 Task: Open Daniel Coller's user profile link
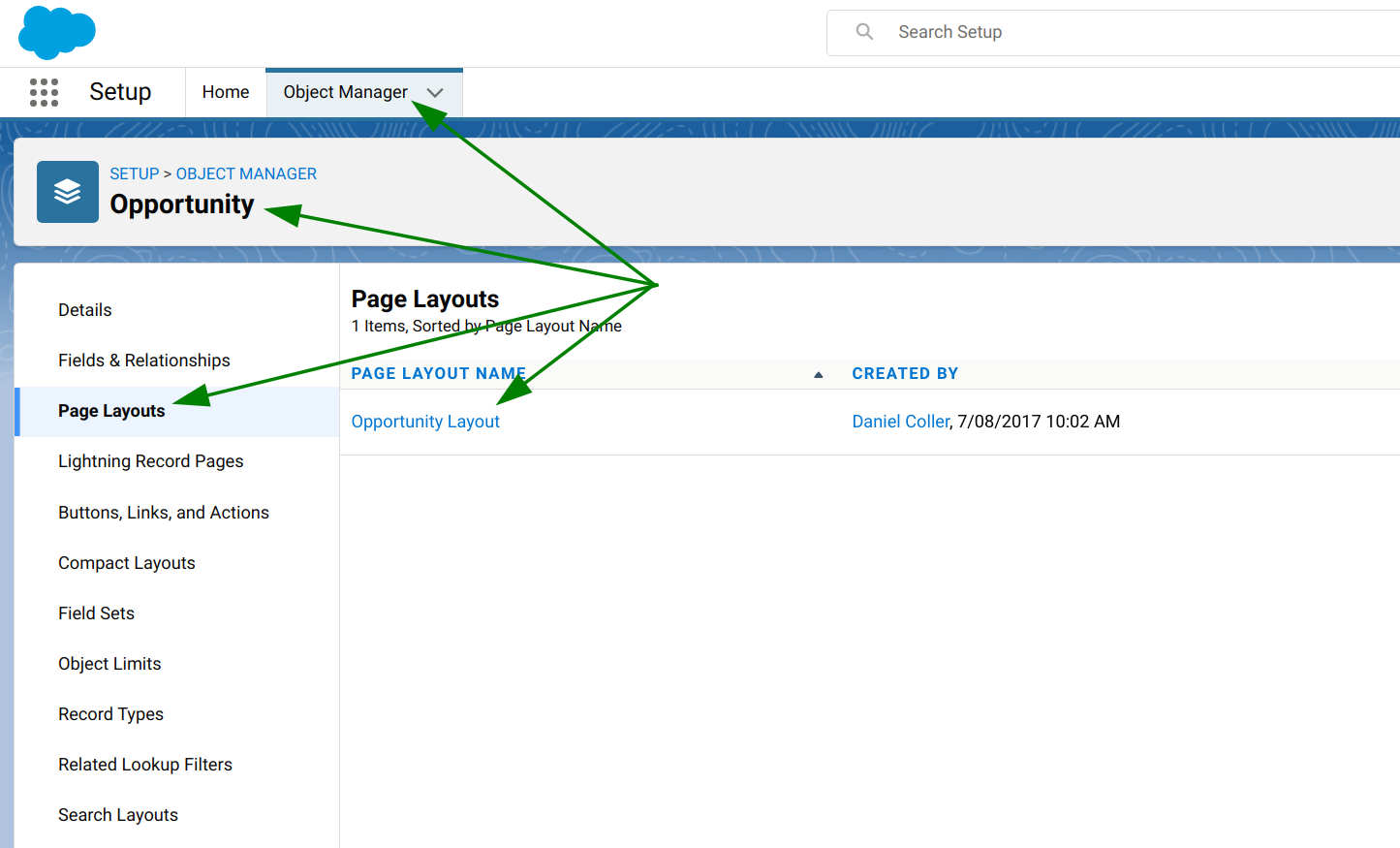click(x=901, y=422)
